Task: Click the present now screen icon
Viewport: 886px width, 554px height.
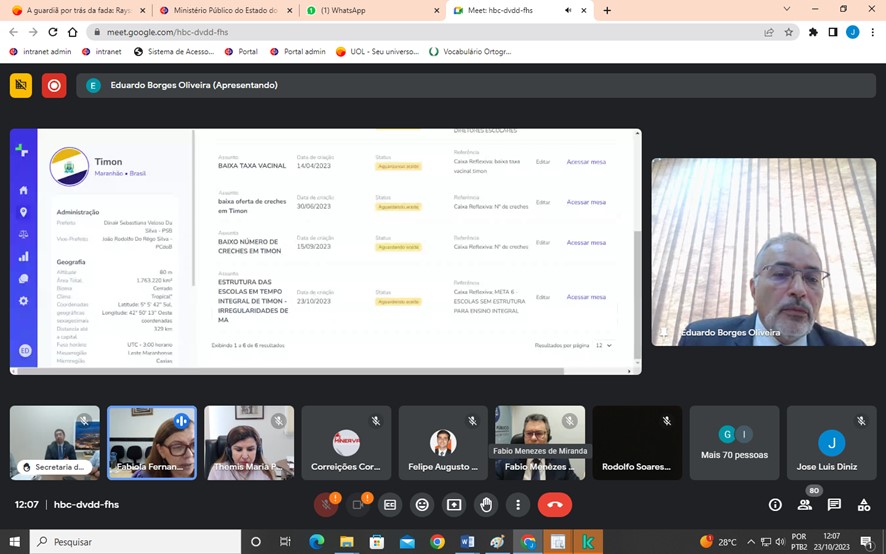Action: (x=454, y=505)
